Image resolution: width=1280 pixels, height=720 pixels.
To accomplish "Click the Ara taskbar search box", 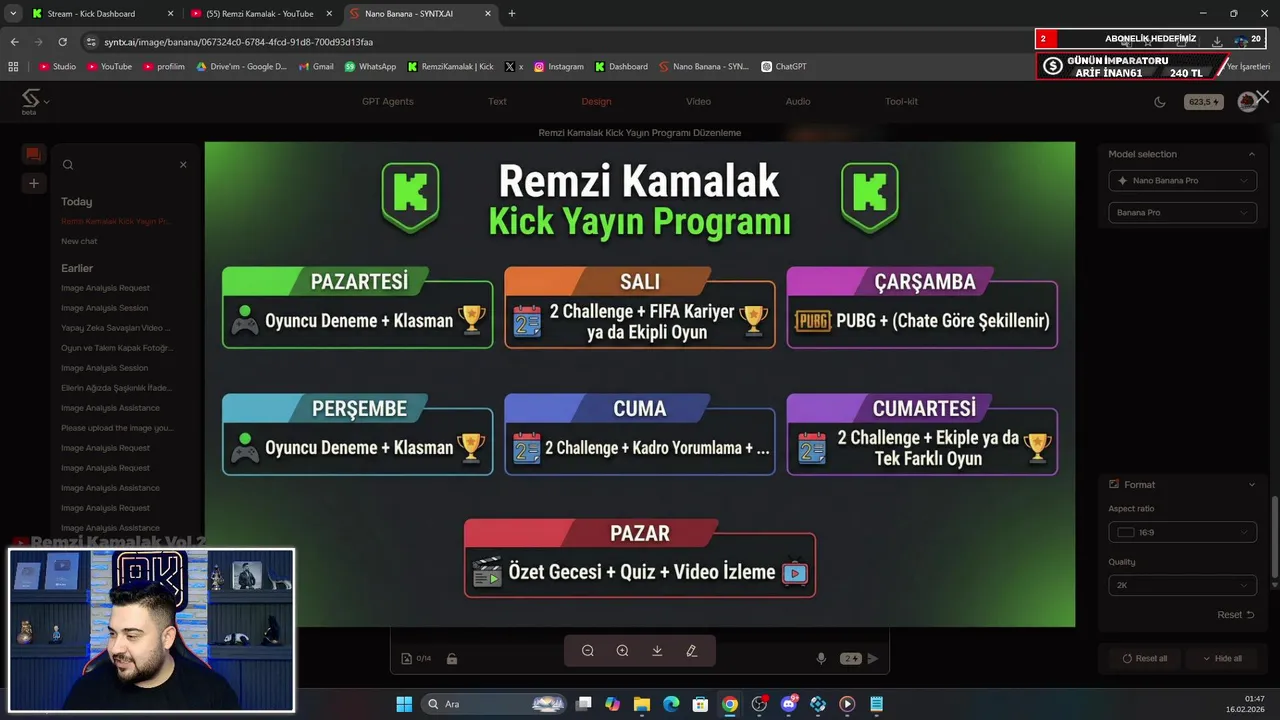I will [x=496, y=704].
